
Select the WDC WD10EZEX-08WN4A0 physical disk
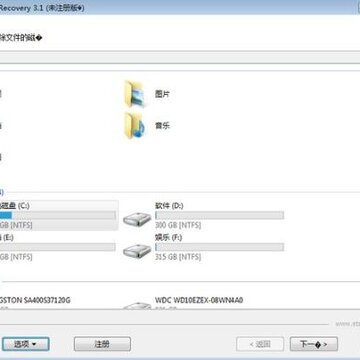[199, 300]
